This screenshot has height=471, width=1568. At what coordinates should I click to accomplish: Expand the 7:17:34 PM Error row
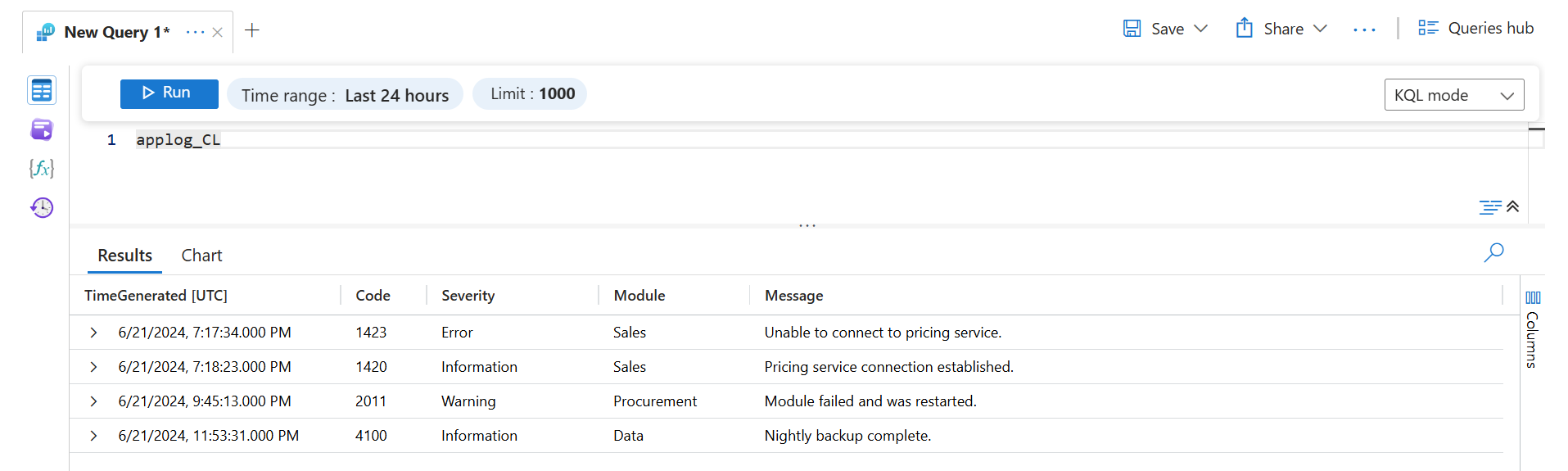click(93, 333)
